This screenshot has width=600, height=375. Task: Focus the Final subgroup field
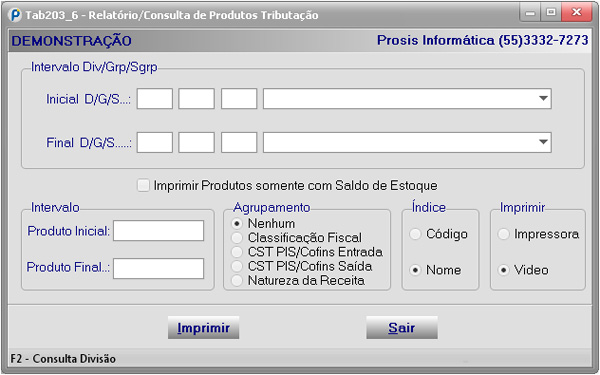239,142
